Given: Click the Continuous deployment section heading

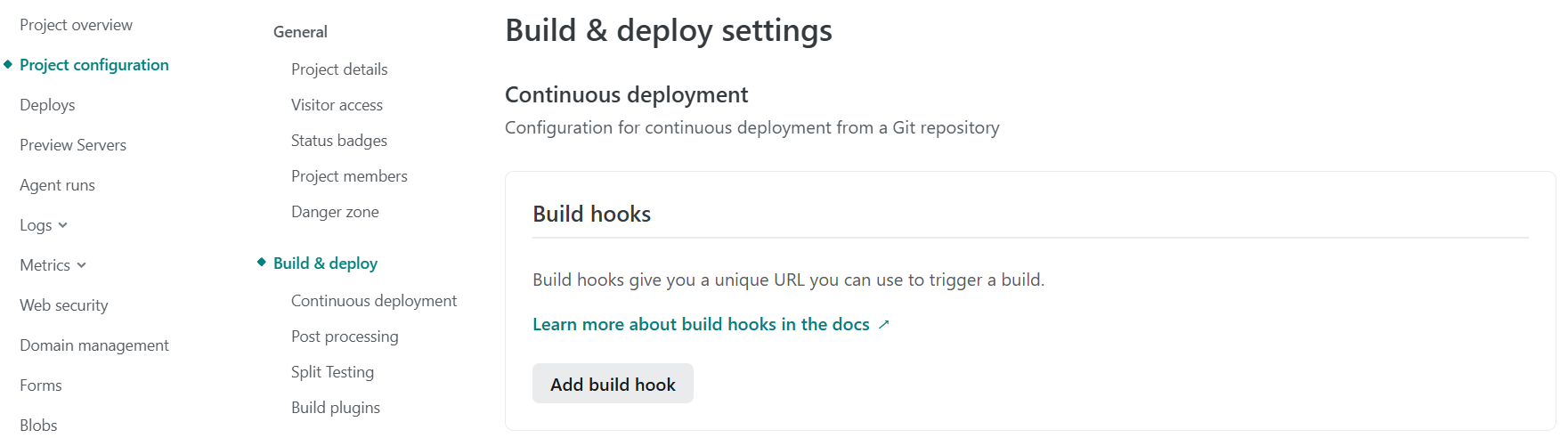Looking at the screenshot, I should tap(627, 94).
